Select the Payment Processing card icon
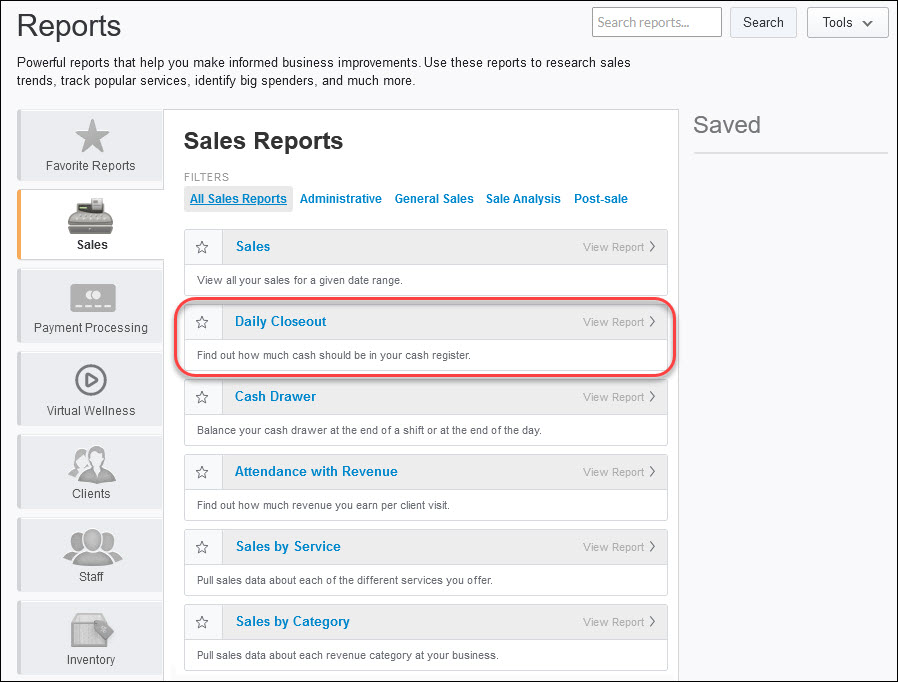Screen dimensions: 898x682 click(x=92, y=298)
